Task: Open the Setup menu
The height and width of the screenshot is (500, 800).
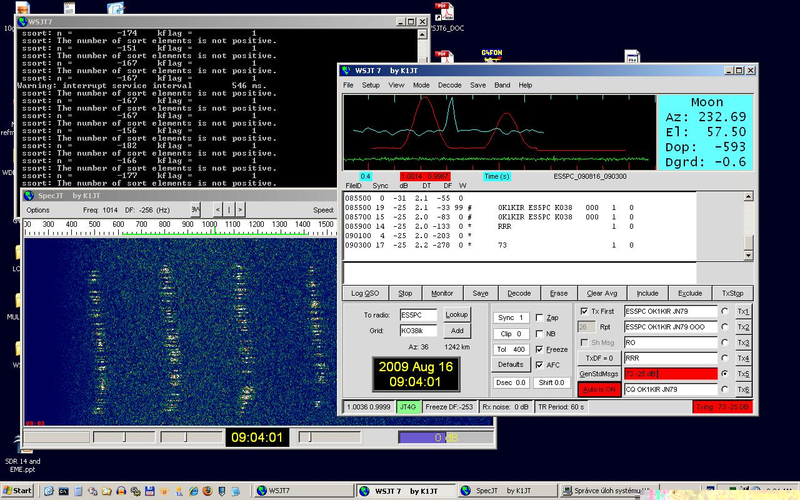Action: coord(371,85)
